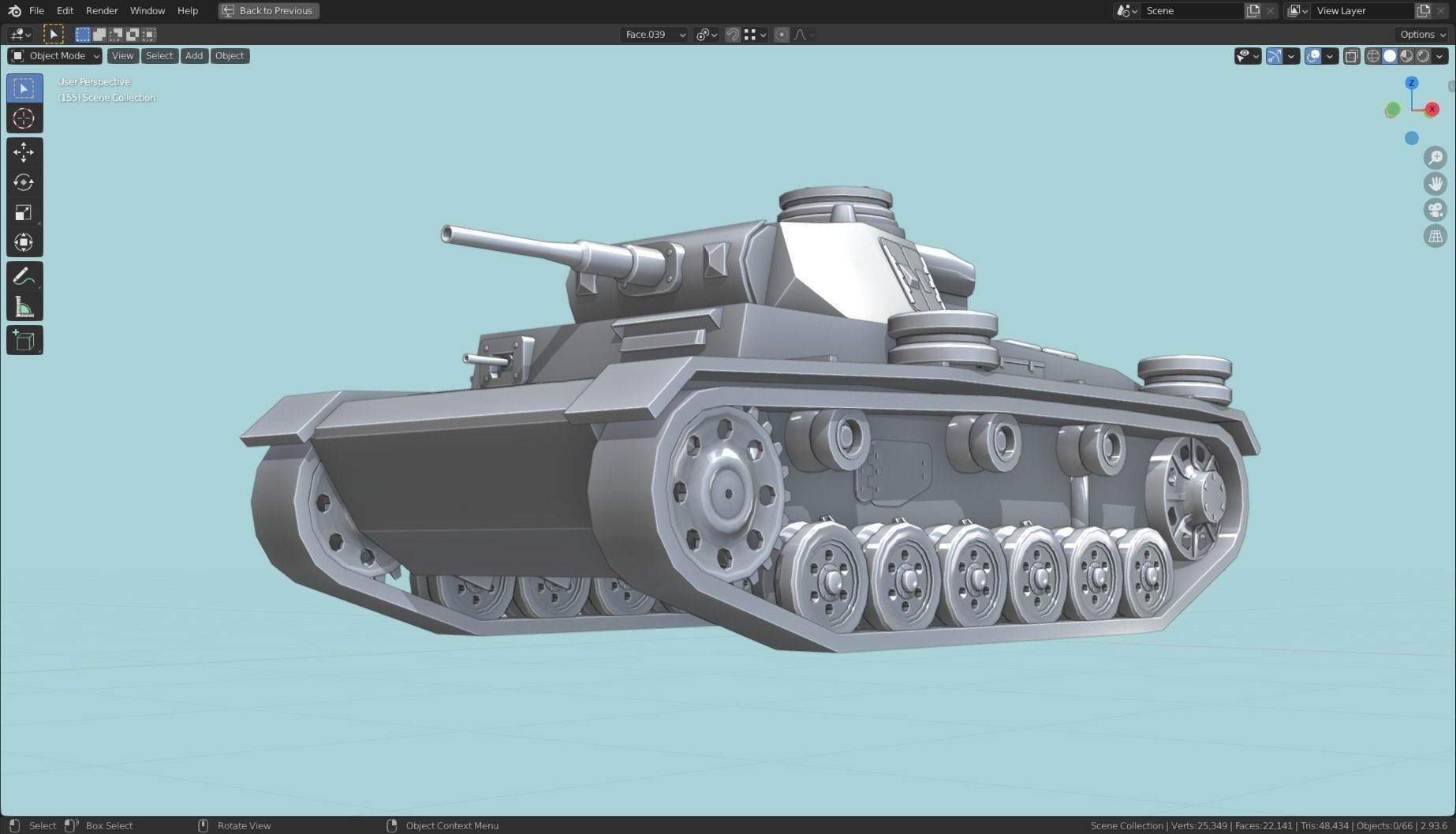
Task: Activate the Scale tool
Action: point(24,212)
